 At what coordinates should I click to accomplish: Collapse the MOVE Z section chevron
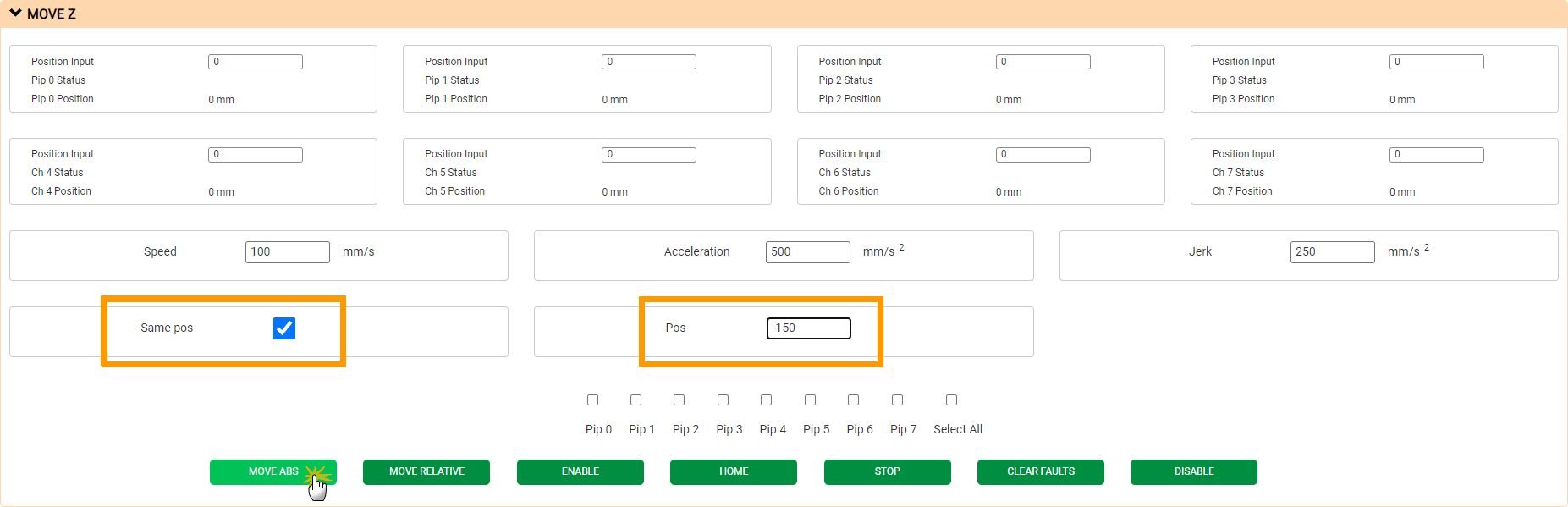pyautogui.click(x=15, y=14)
